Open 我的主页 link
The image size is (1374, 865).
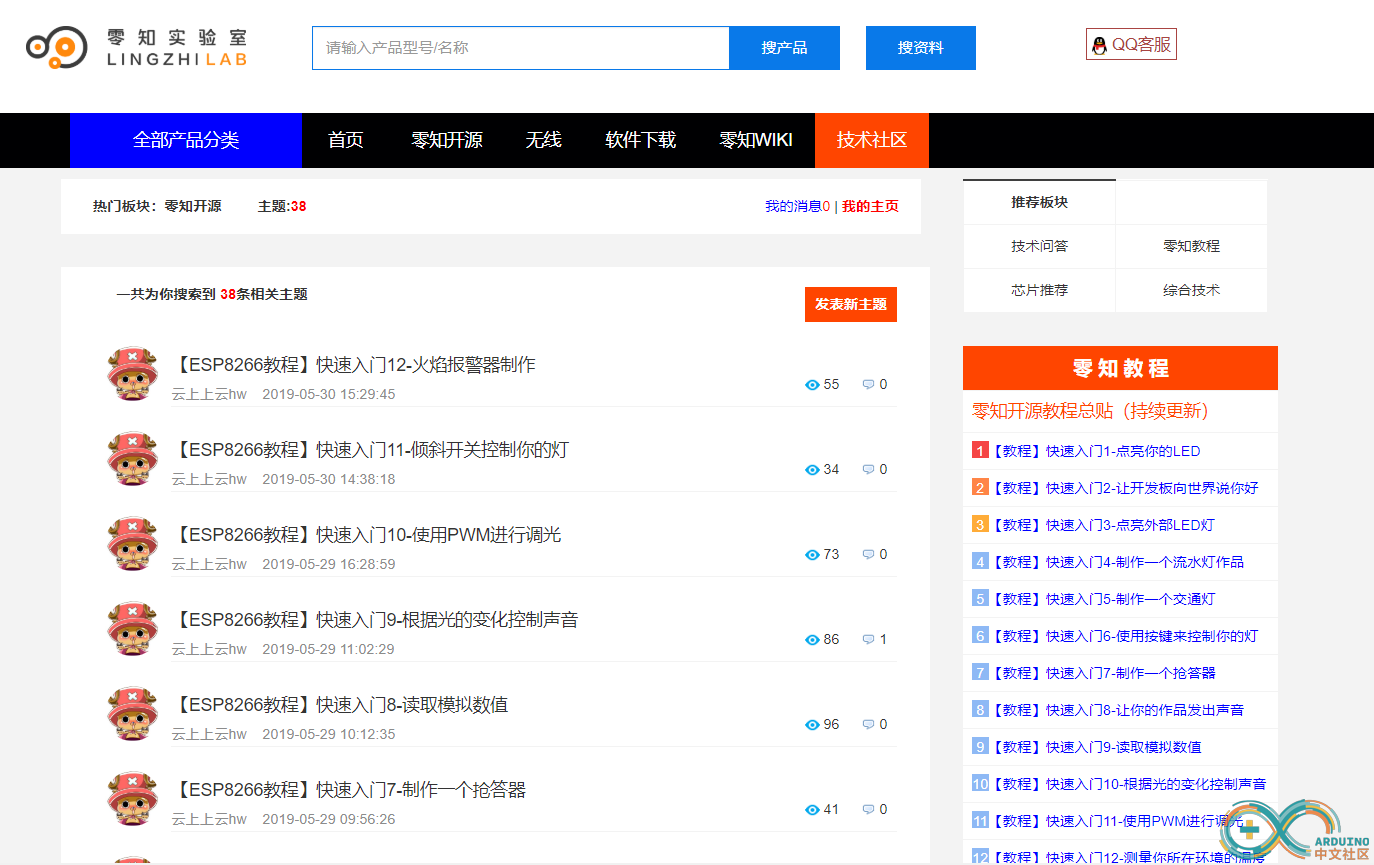pos(870,206)
